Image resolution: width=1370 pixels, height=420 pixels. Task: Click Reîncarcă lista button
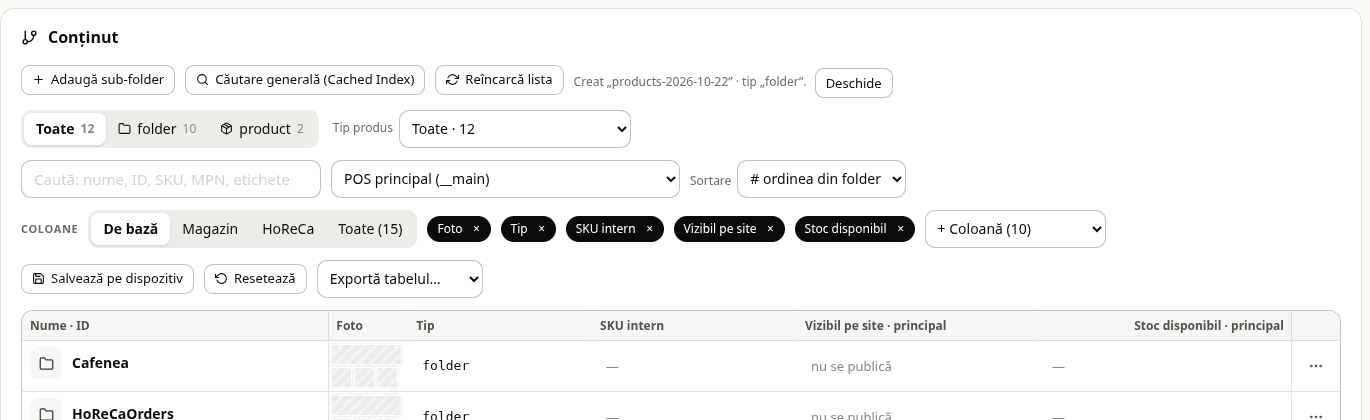(x=499, y=80)
